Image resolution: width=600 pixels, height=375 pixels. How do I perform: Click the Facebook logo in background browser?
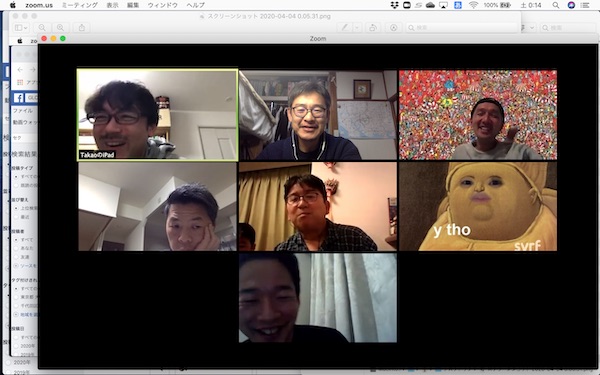coord(19,98)
